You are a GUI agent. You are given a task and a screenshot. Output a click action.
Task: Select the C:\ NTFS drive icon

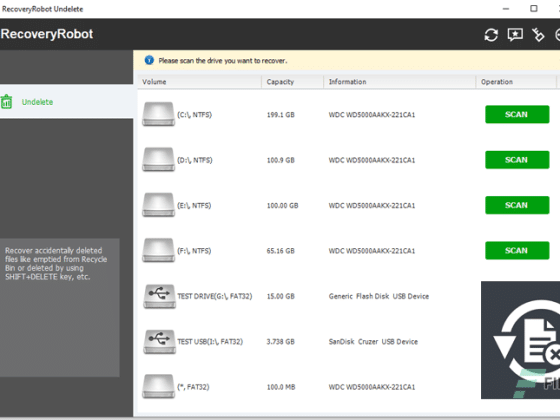pyautogui.click(x=159, y=114)
